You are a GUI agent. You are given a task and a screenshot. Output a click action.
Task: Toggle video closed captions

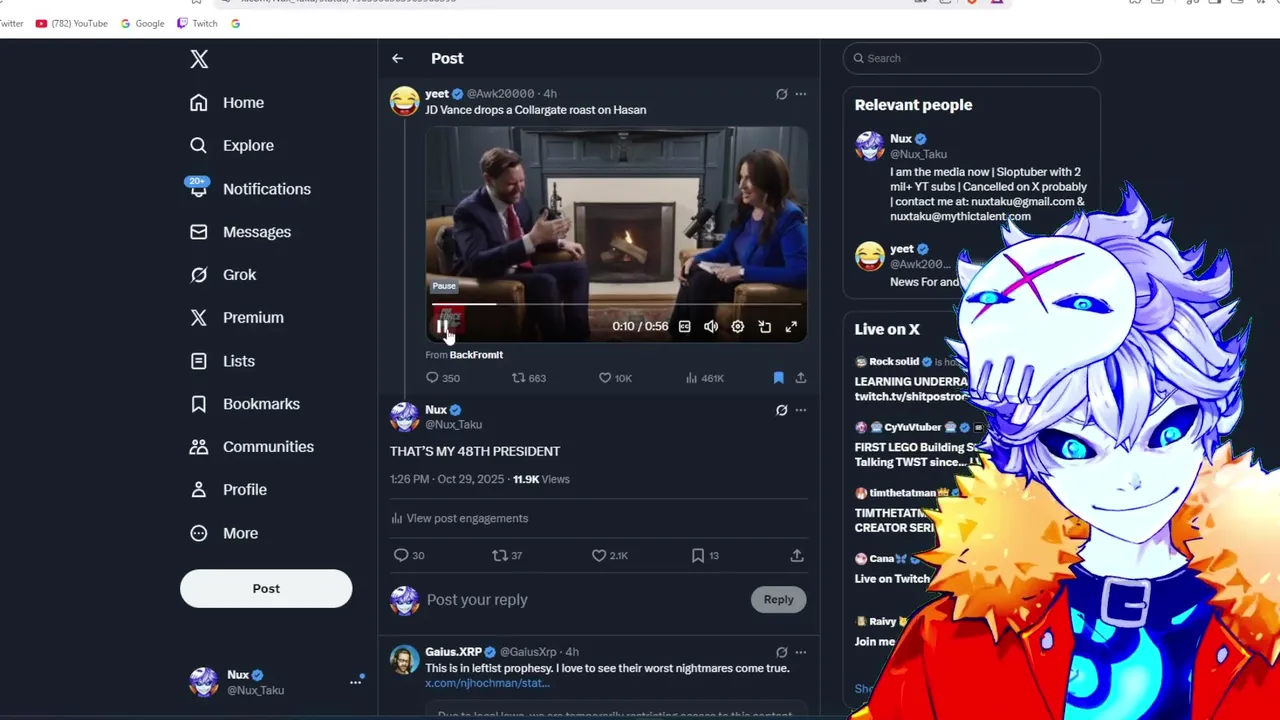(684, 326)
